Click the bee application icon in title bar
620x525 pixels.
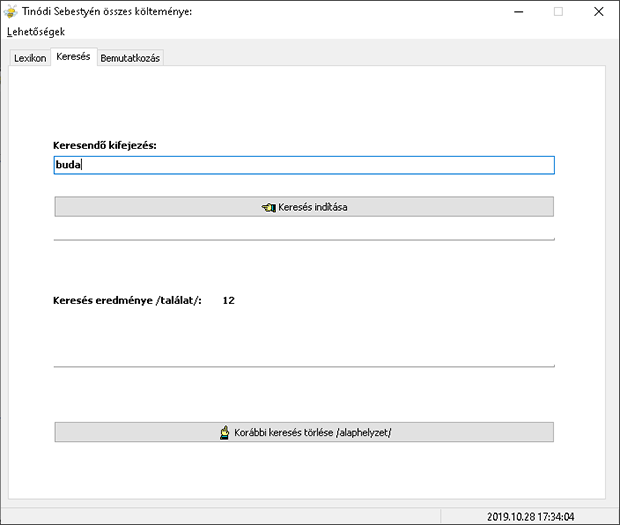tap(11, 11)
